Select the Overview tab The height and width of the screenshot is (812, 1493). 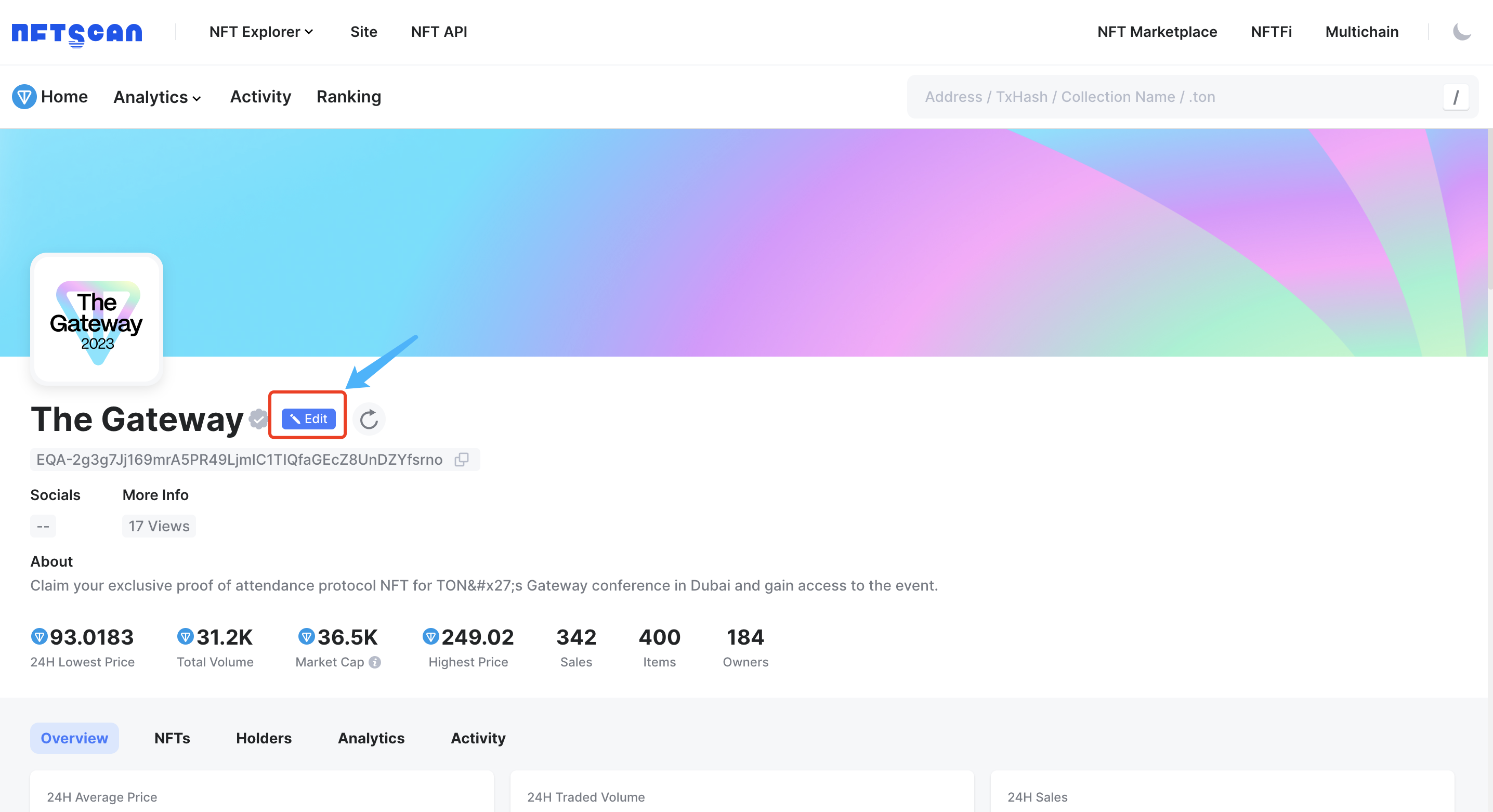point(74,738)
